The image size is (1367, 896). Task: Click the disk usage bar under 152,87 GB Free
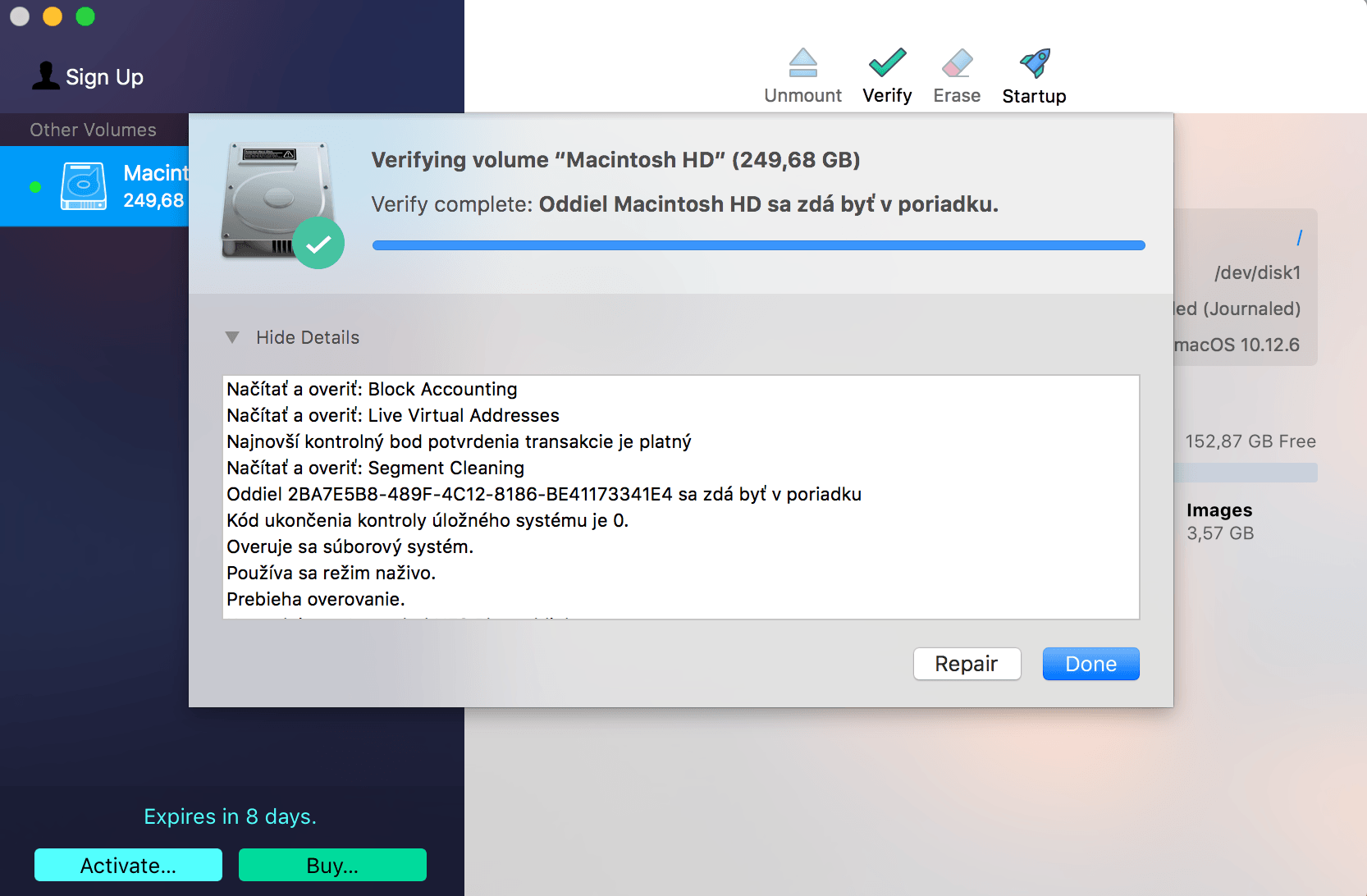coord(1246,473)
